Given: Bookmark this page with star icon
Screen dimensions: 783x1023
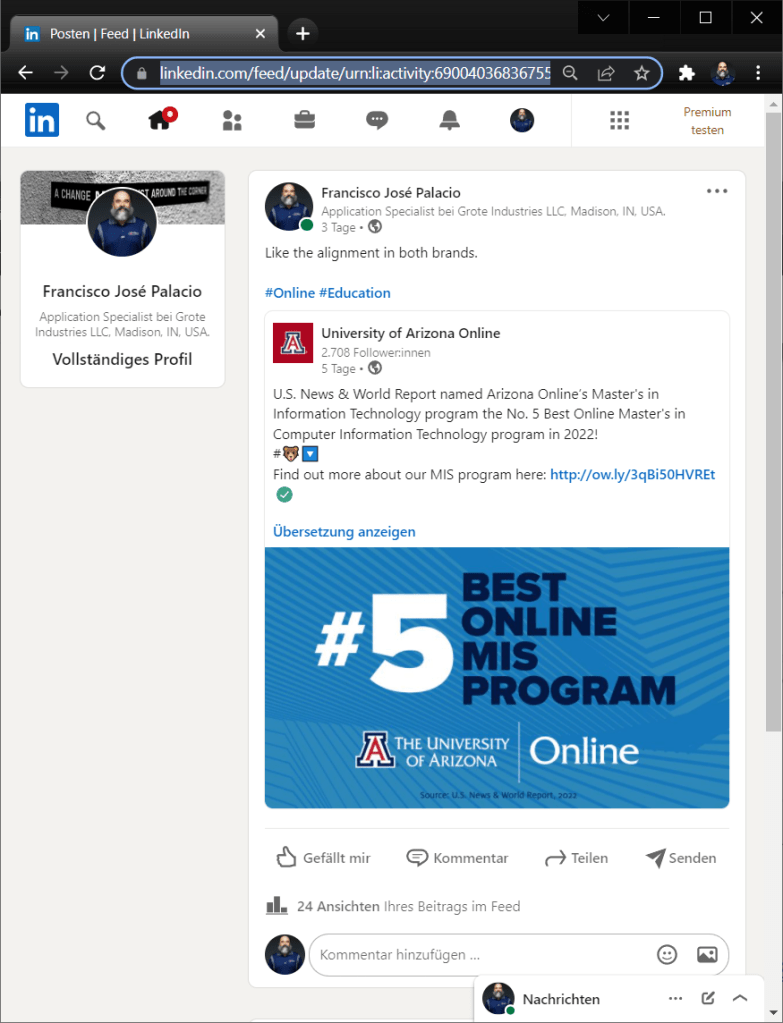Looking at the screenshot, I should click(x=641, y=73).
